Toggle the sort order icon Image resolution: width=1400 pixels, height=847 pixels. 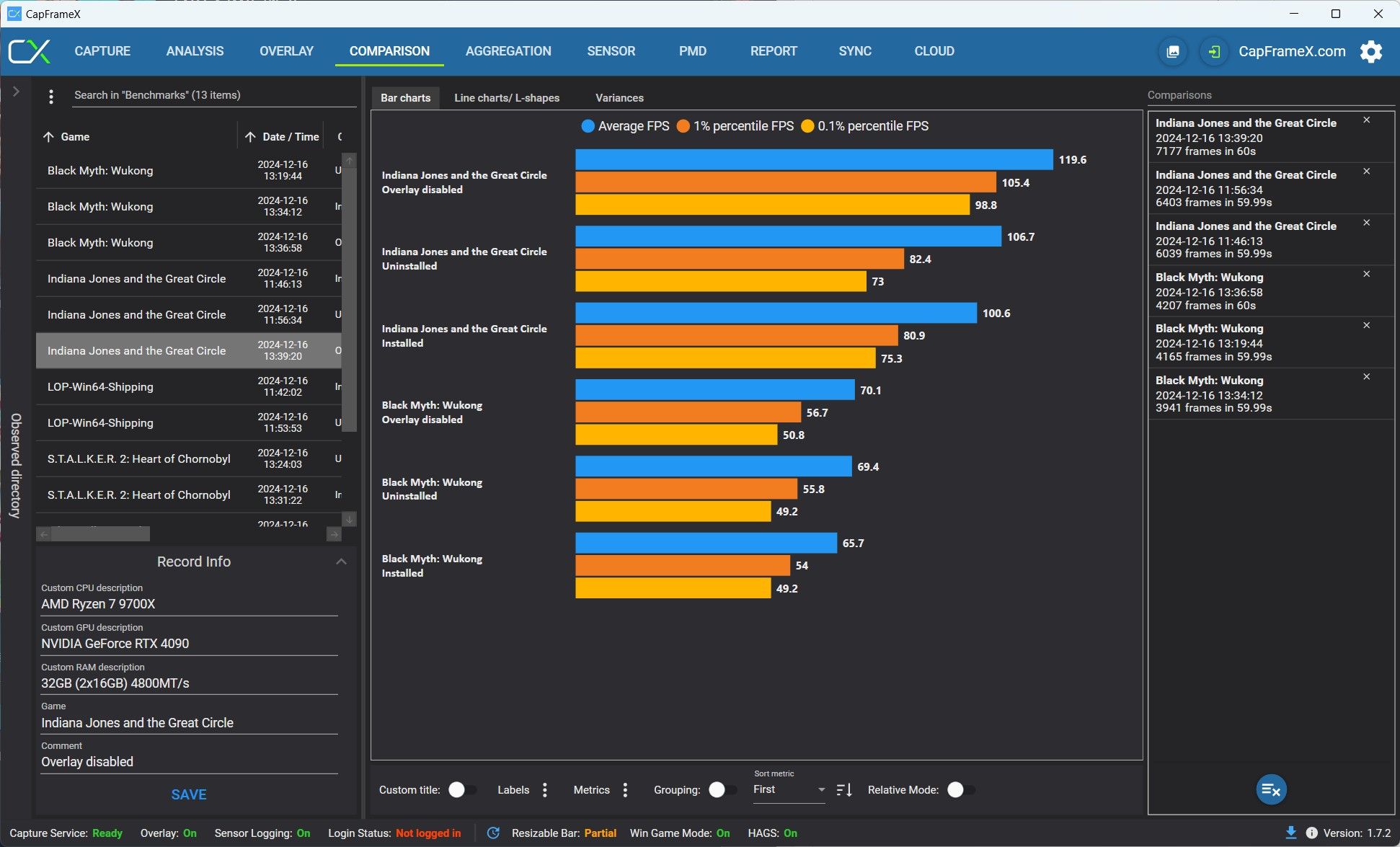(844, 790)
